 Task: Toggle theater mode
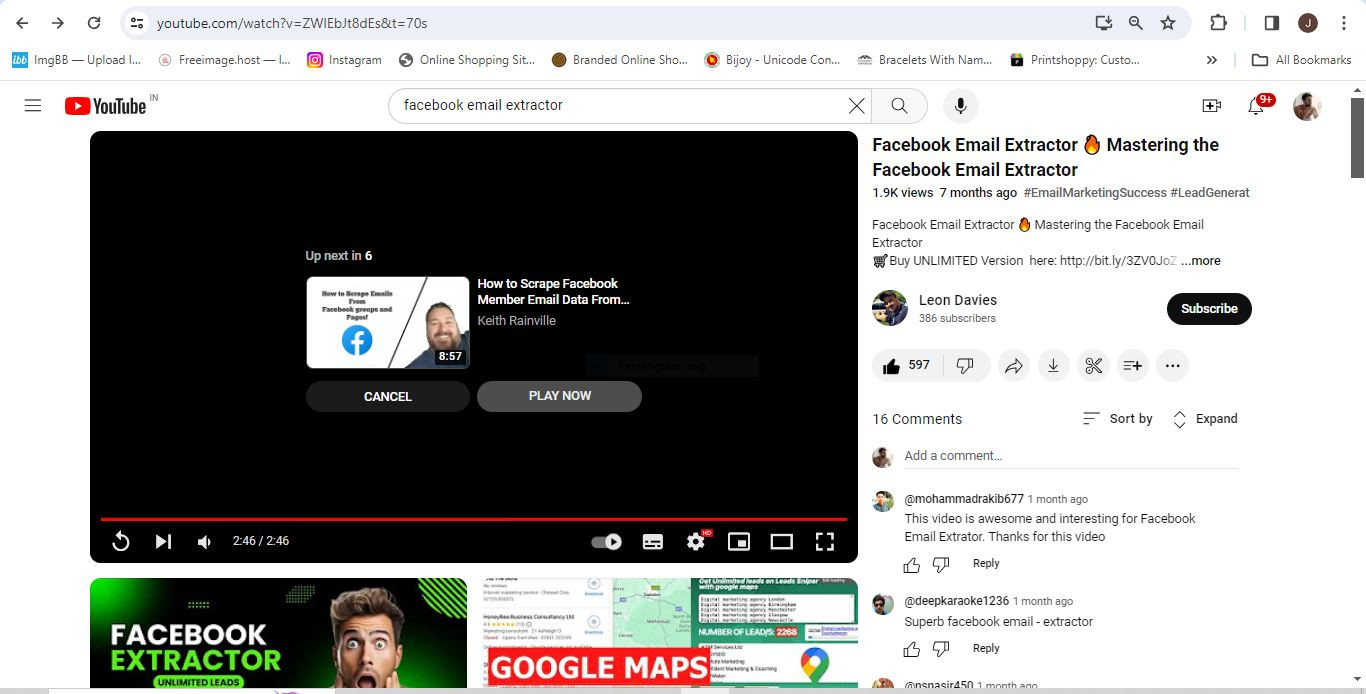782,541
